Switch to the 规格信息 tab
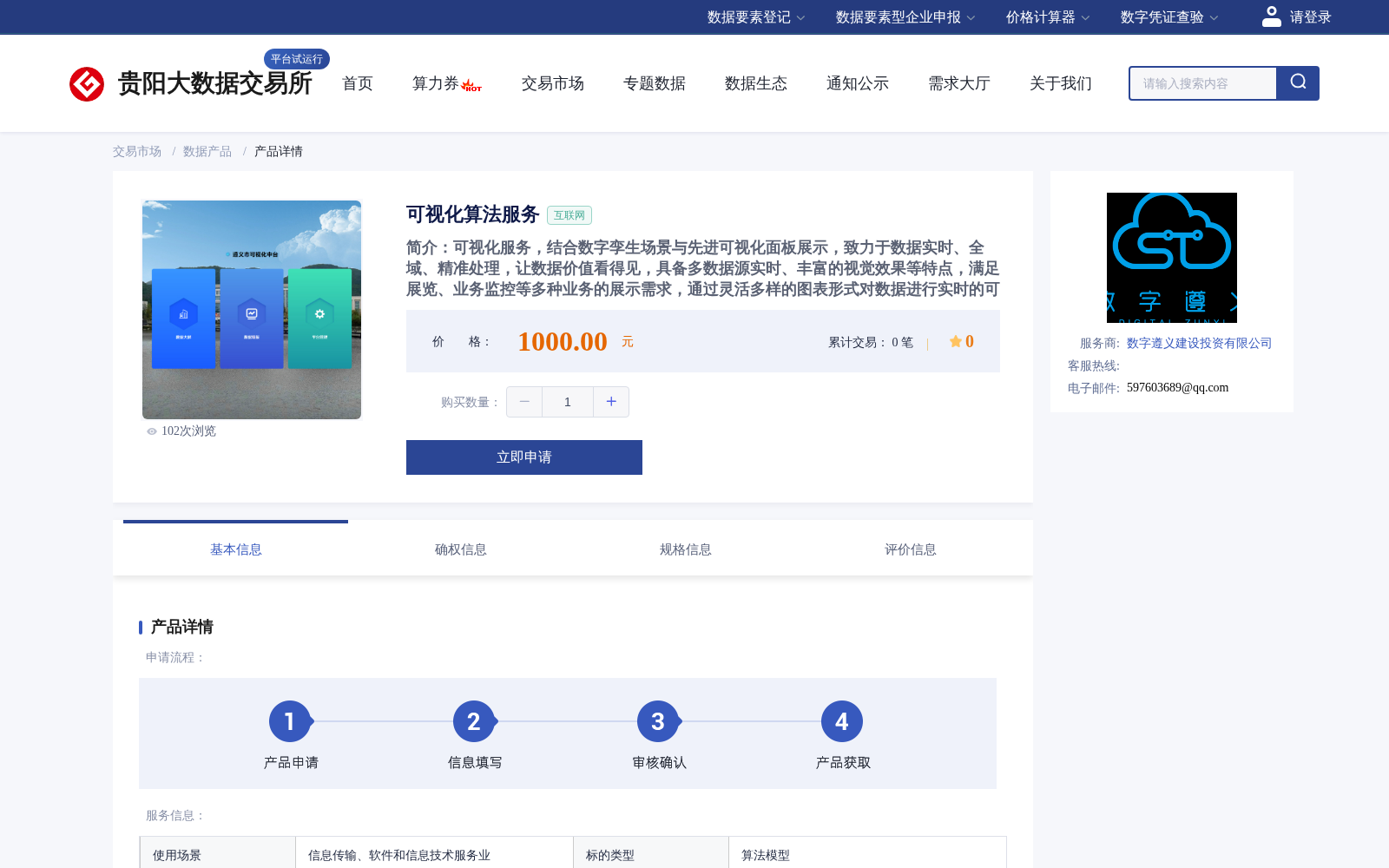The height and width of the screenshot is (868, 1389). tap(686, 549)
